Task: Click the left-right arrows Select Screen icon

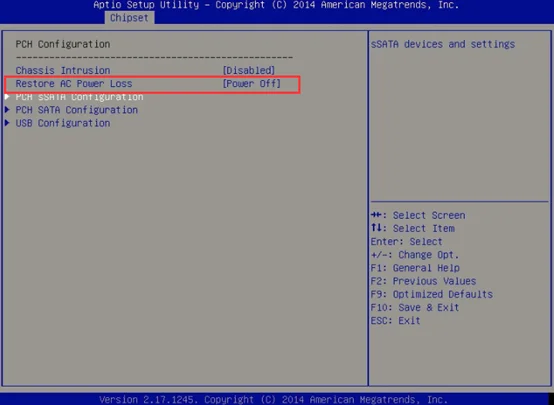Action: pyautogui.click(x=376, y=215)
